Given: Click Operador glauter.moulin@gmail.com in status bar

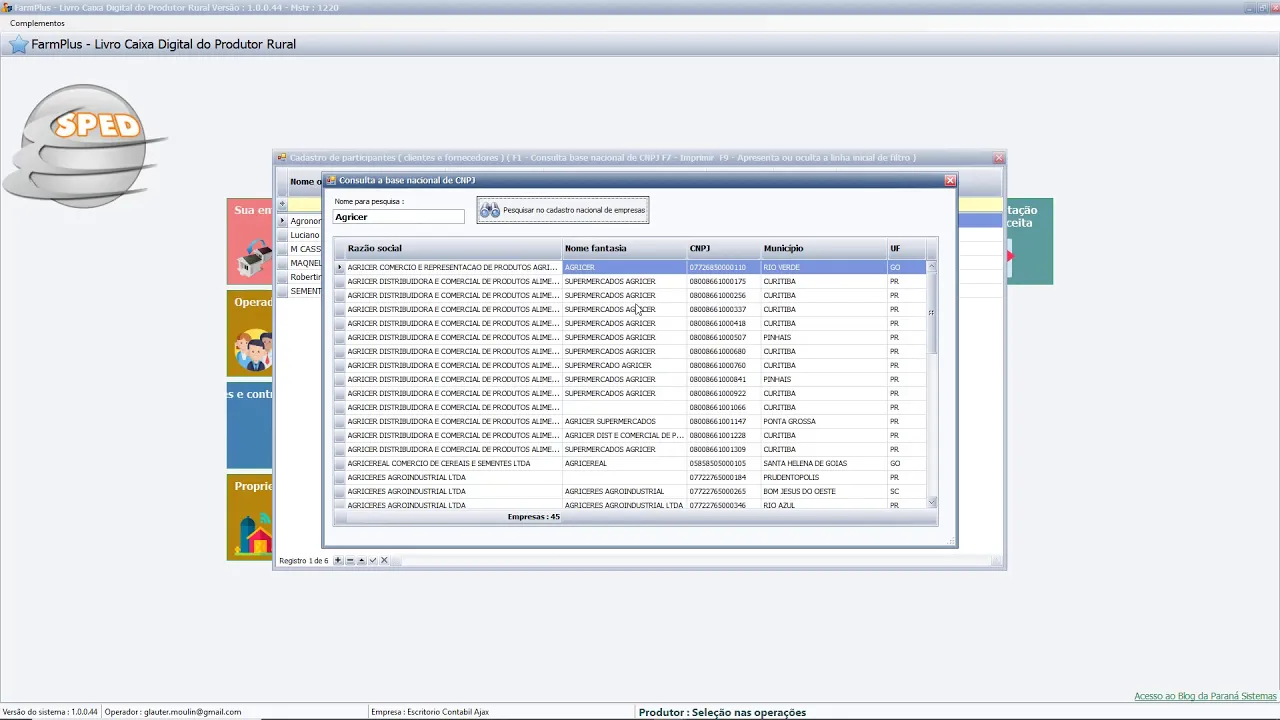Looking at the screenshot, I should pyautogui.click(x=173, y=712).
